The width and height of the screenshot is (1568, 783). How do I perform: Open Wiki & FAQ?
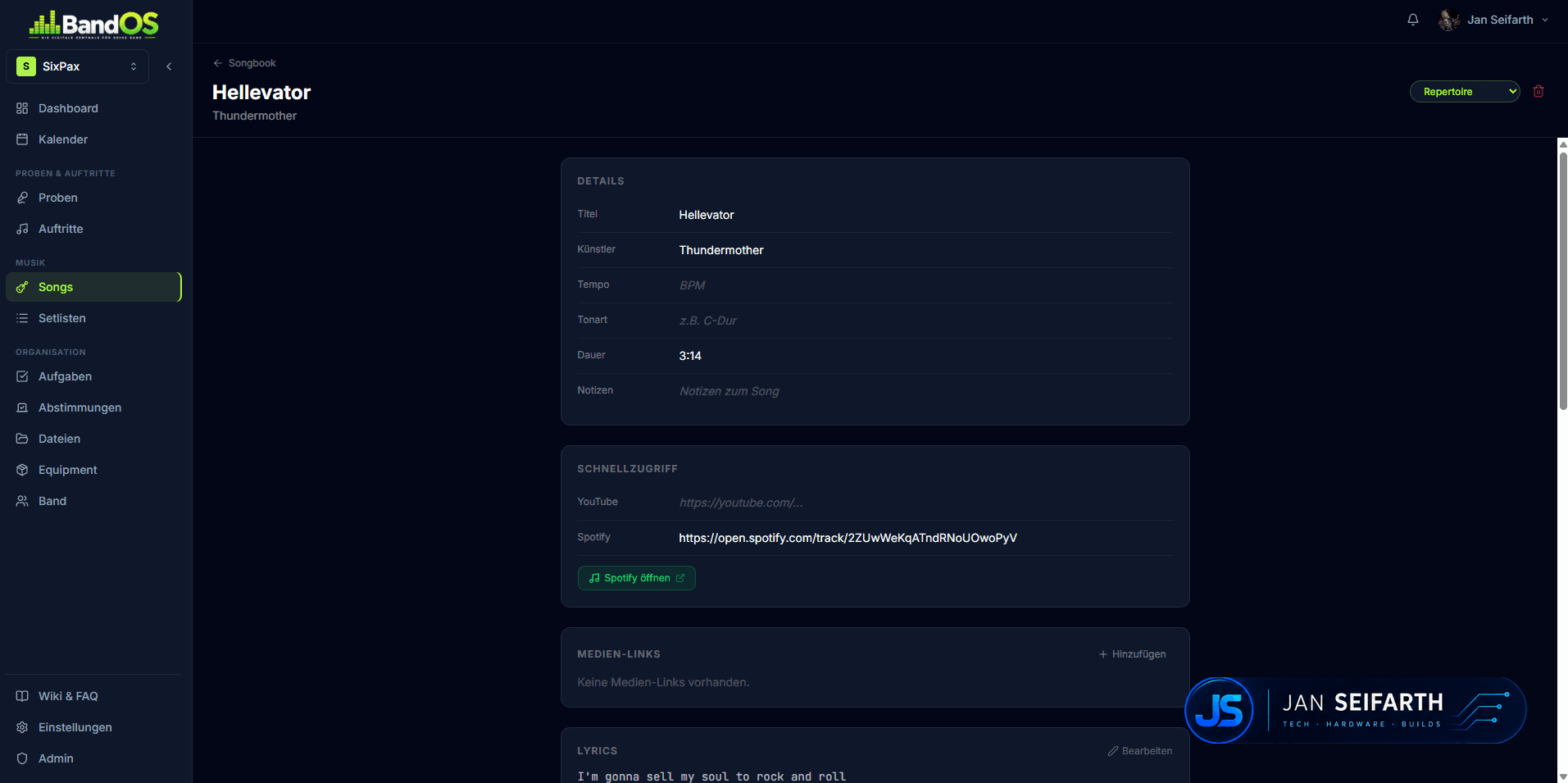(x=93, y=696)
